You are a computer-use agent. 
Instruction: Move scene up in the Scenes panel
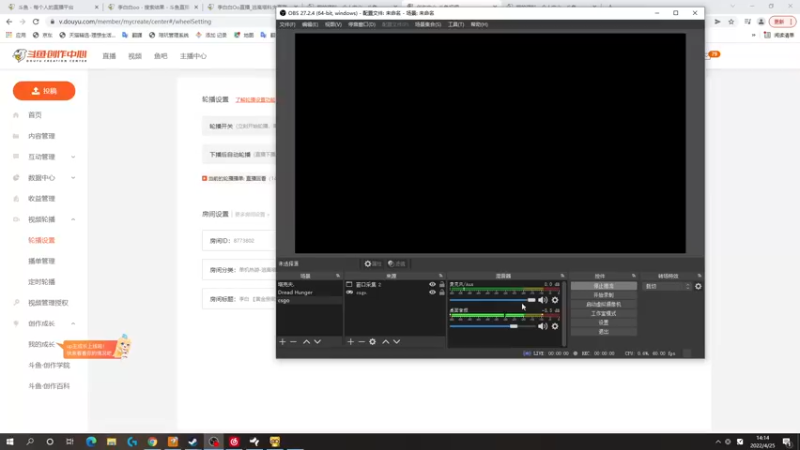[306, 342]
